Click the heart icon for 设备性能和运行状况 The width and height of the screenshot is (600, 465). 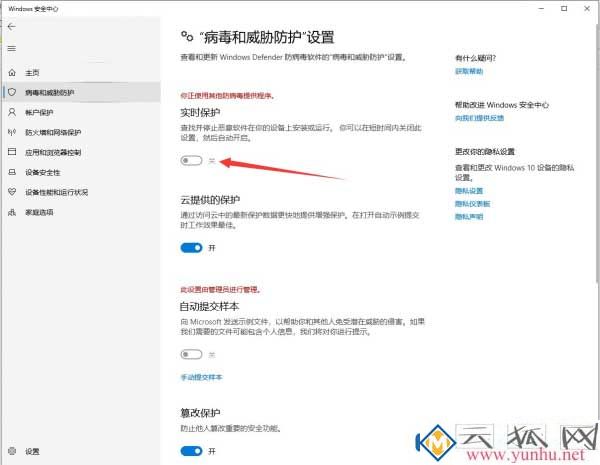[x=12, y=192]
